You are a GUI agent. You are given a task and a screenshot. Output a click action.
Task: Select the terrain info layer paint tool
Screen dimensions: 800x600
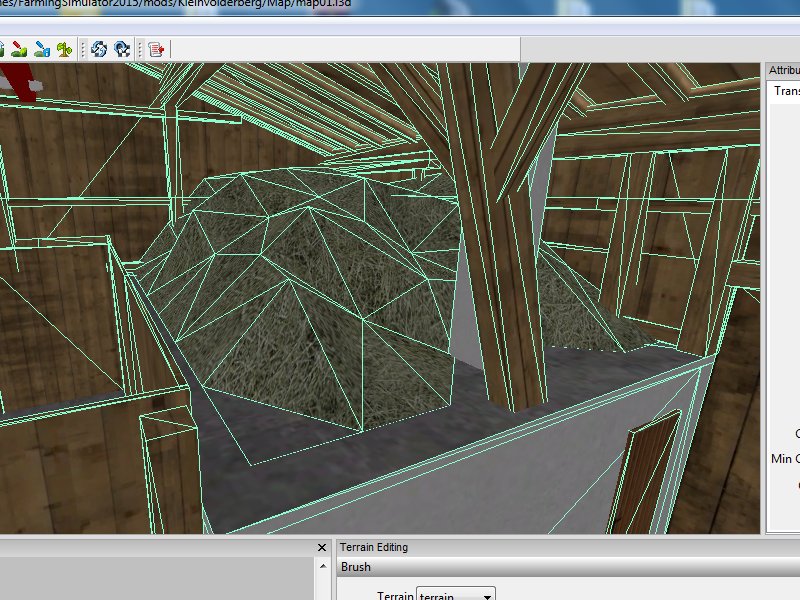[x=42, y=49]
